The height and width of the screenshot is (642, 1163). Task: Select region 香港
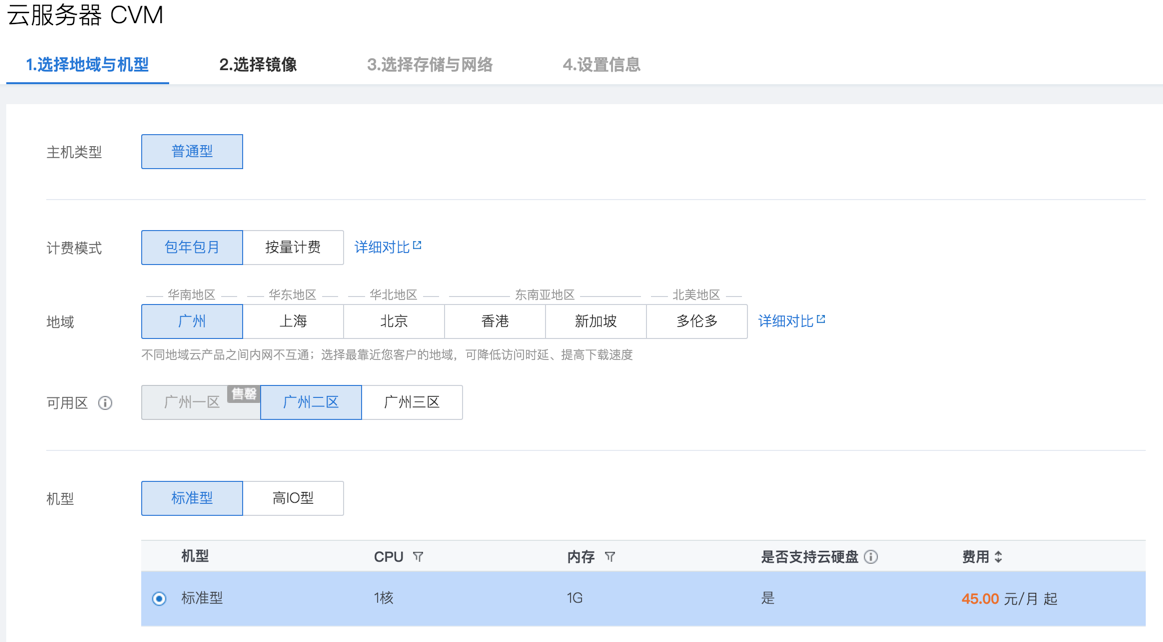(495, 321)
